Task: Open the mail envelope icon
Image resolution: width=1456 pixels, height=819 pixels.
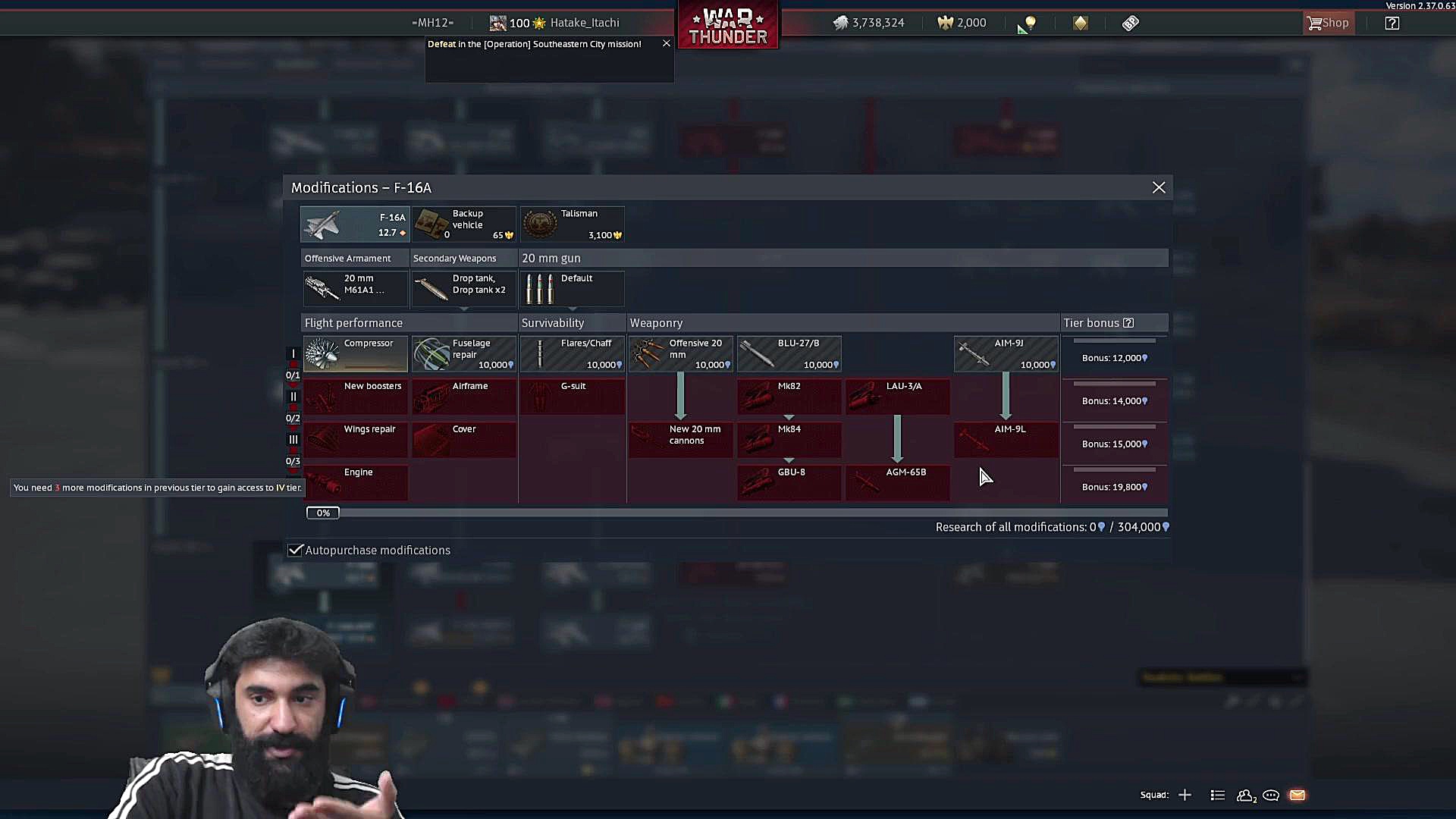Action: click(1297, 795)
